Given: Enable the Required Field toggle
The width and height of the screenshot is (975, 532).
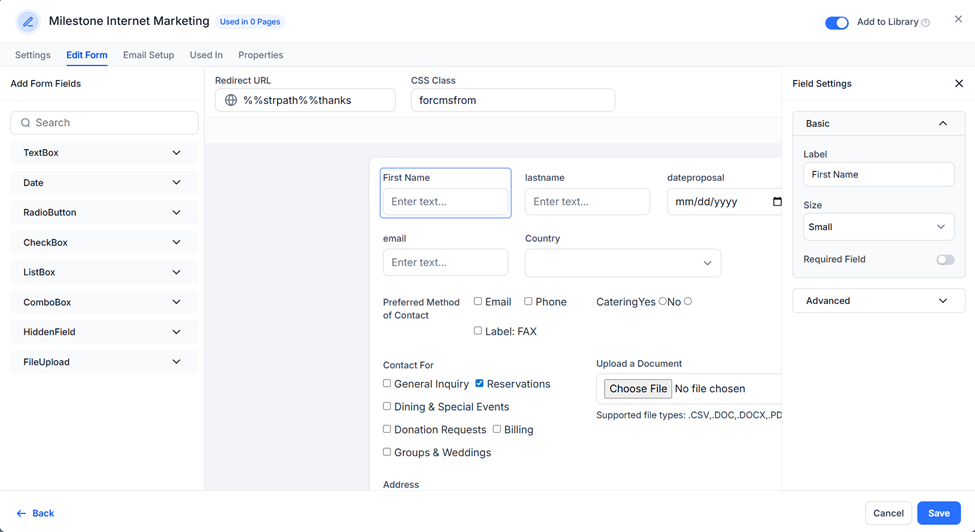Looking at the screenshot, I should click(x=945, y=260).
